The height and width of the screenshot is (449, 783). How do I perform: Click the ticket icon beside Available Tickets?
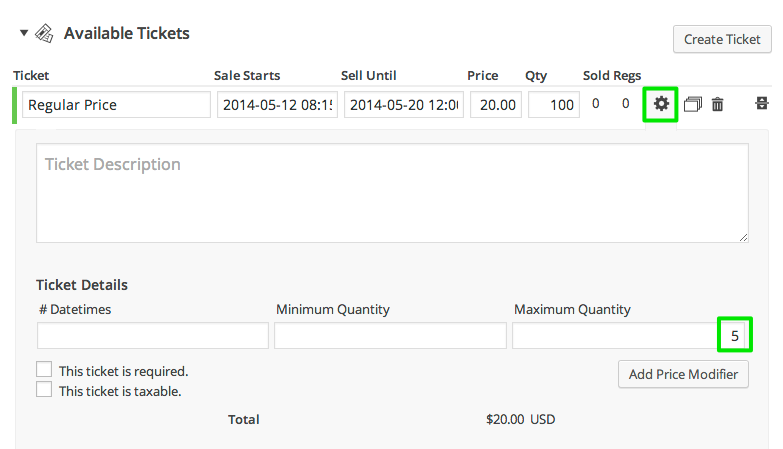(44, 34)
